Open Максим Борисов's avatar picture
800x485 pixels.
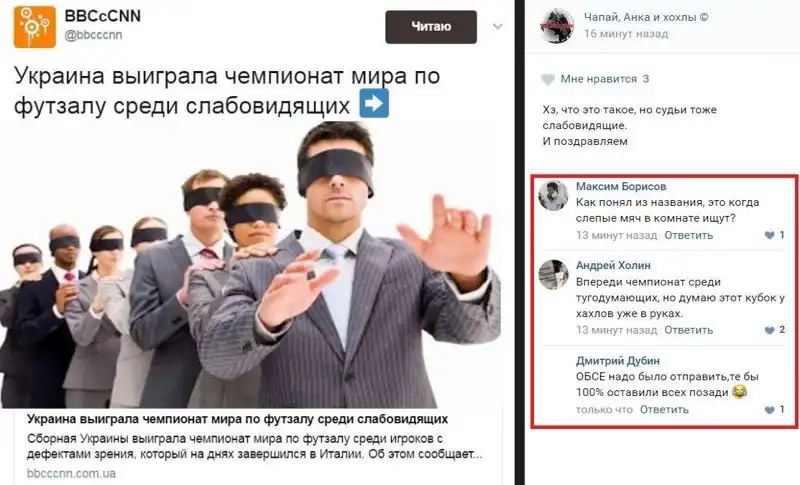tap(554, 195)
